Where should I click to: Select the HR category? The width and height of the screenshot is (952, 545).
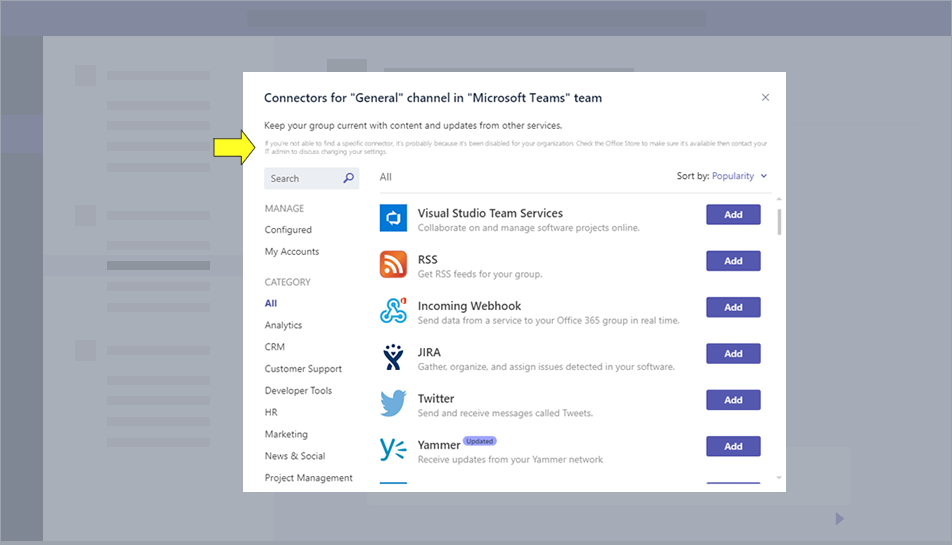pos(271,412)
